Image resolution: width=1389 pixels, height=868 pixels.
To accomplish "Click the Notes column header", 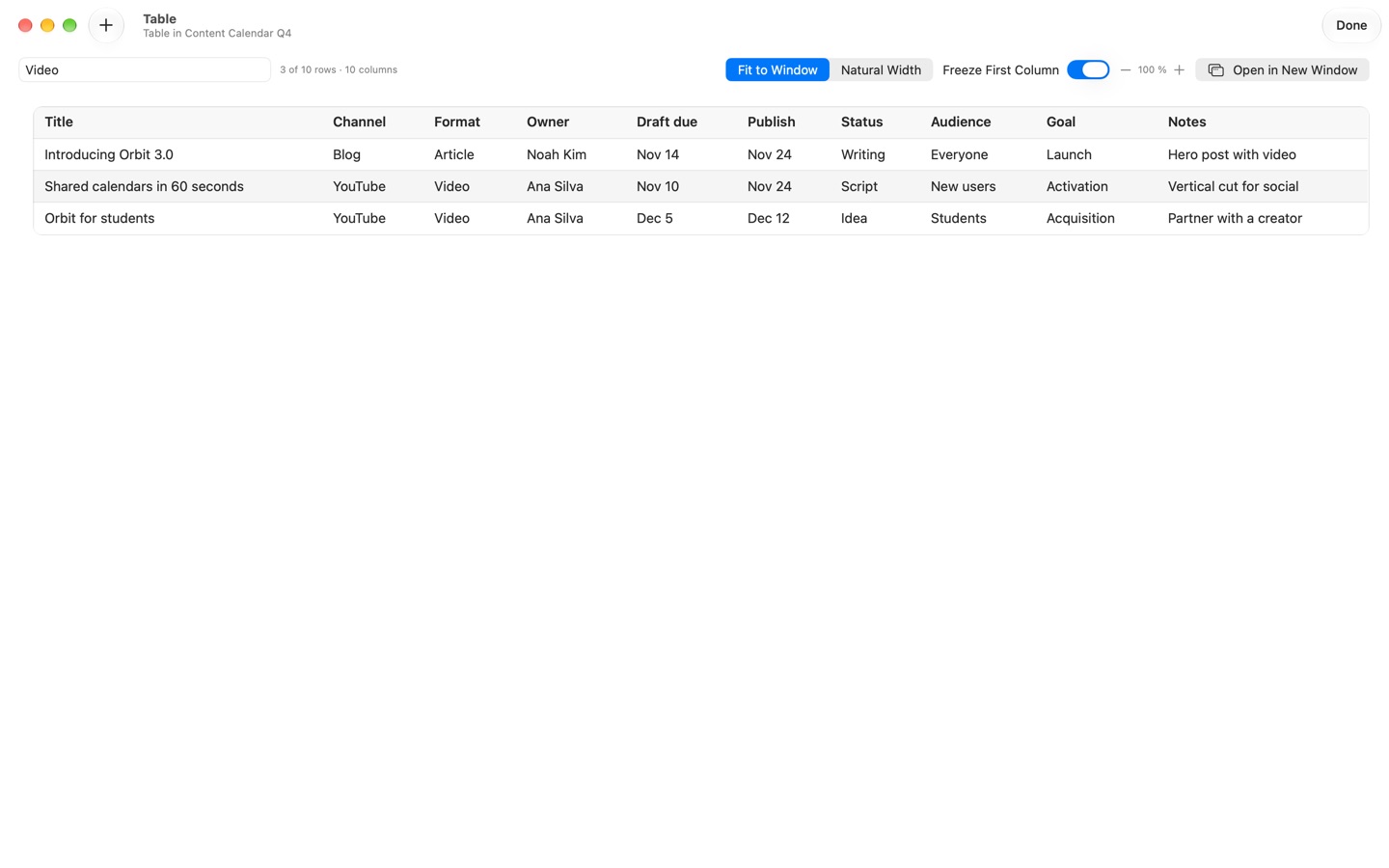I will click(1186, 122).
